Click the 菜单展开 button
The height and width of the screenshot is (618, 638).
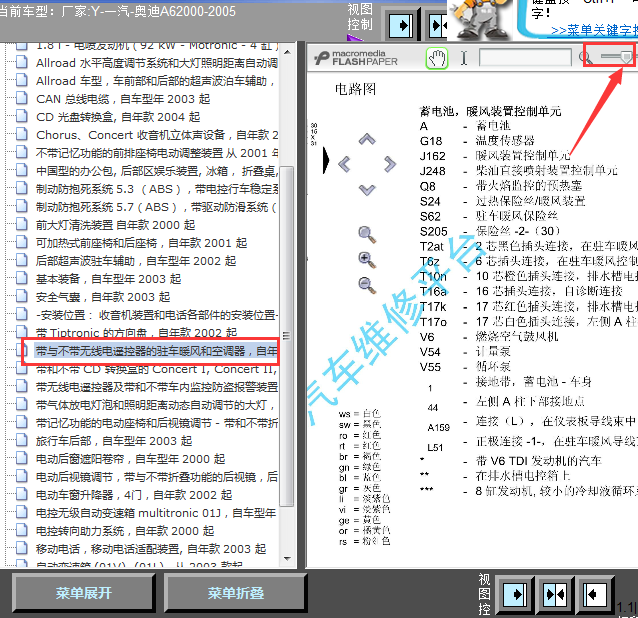84,593
